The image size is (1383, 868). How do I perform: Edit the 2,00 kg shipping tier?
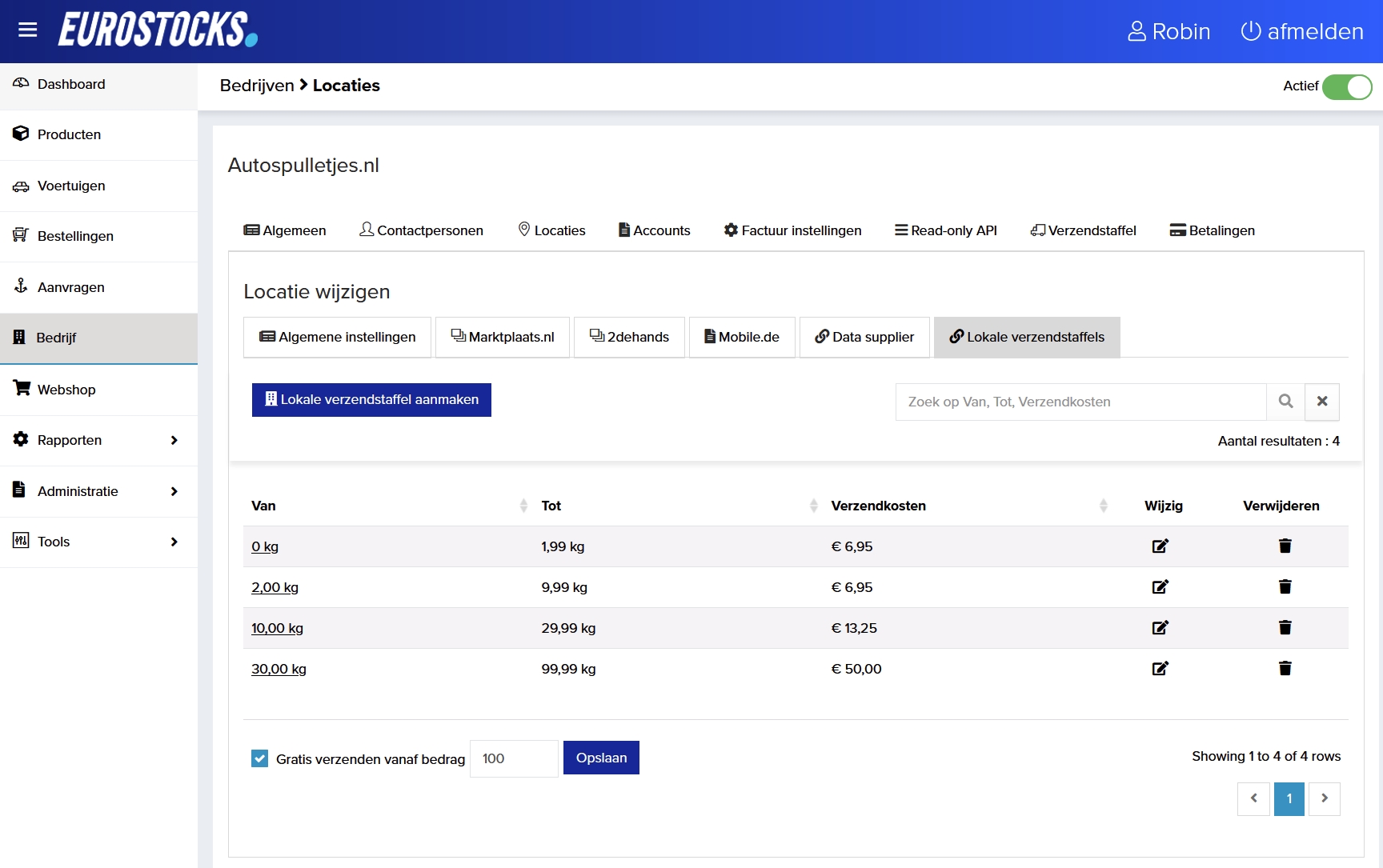tap(1160, 587)
